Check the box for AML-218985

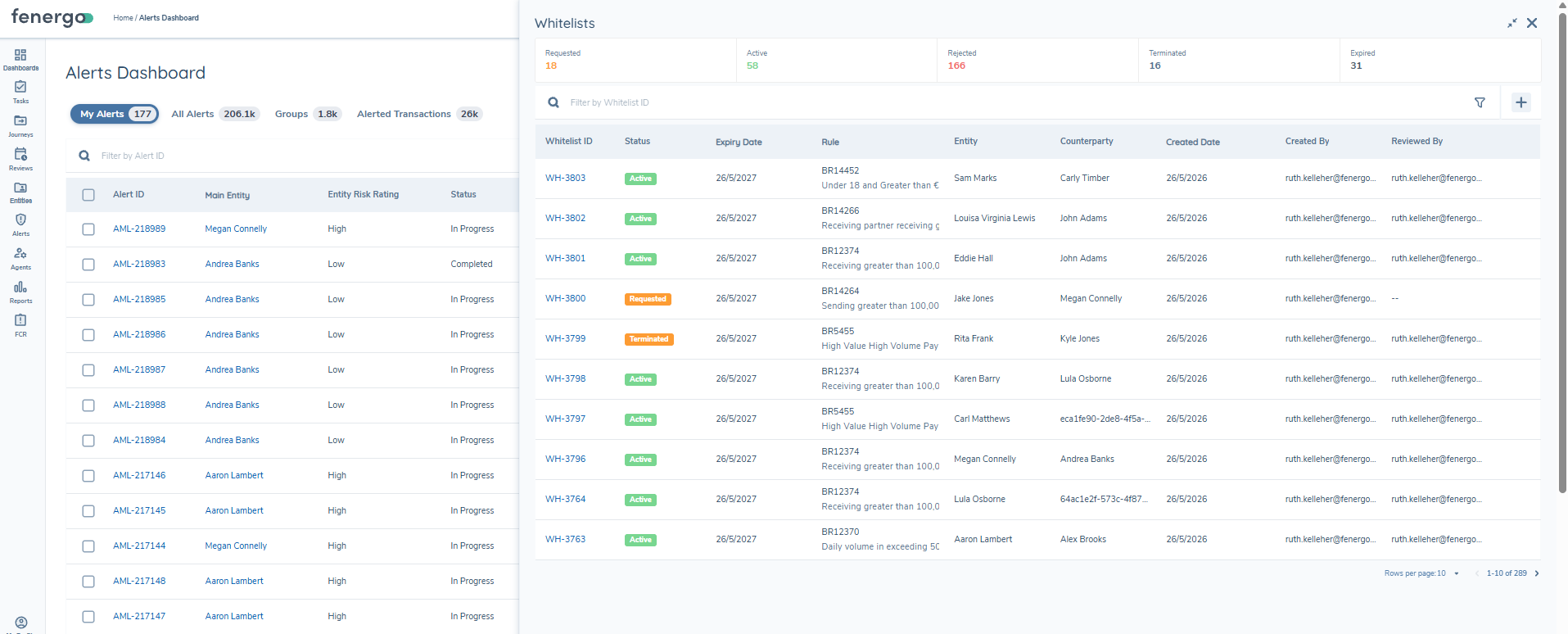click(88, 300)
